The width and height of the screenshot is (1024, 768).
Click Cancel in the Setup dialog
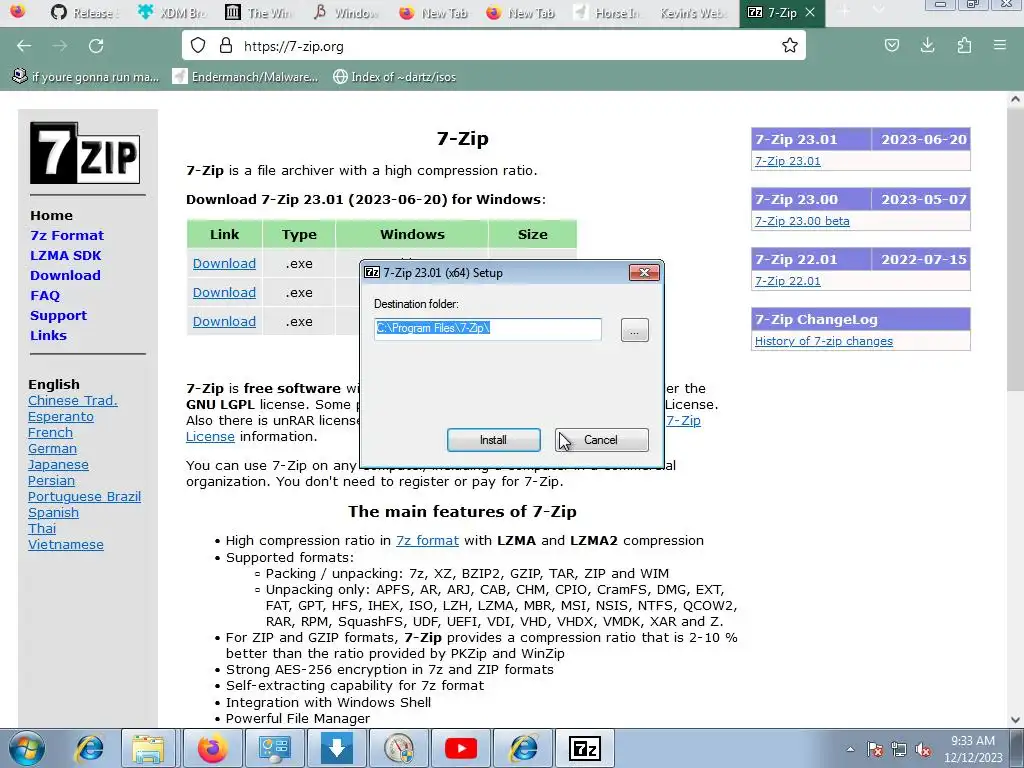click(x=601, y=440)
